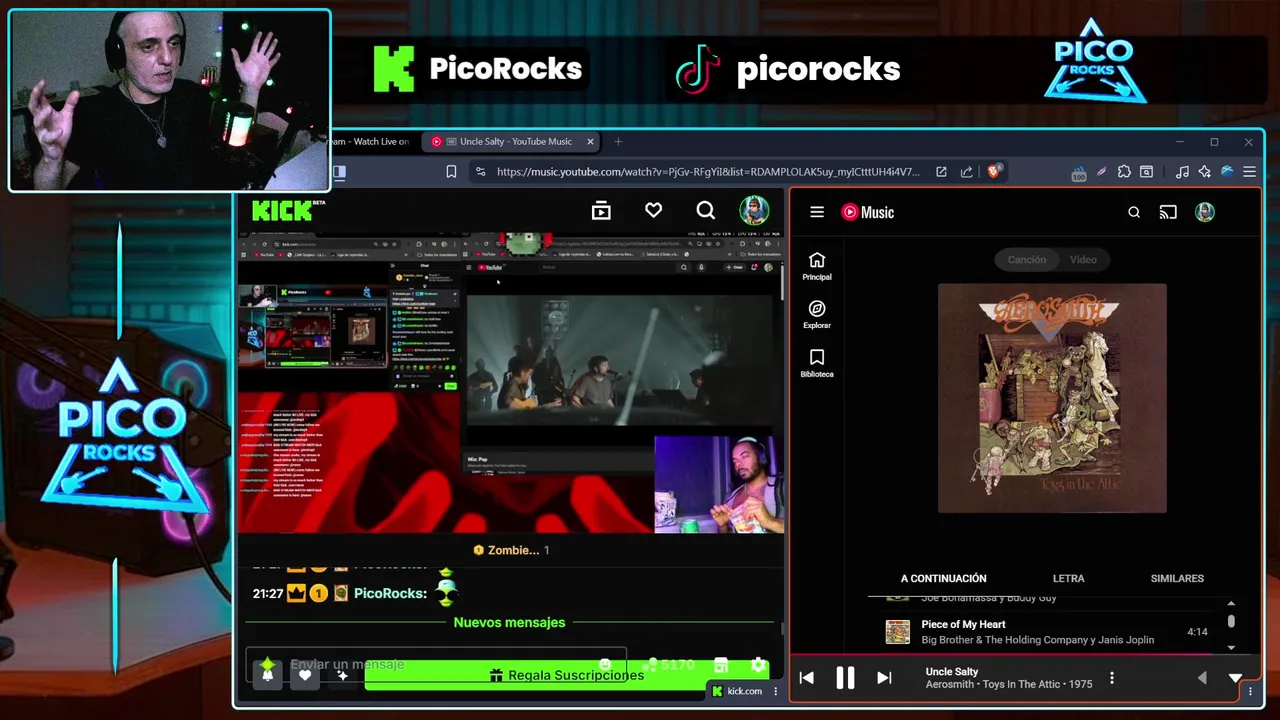The image size is (1280, 720).
Task: Click the browser address bar URL
Action: pyautogui.click(x=708, y=172)
